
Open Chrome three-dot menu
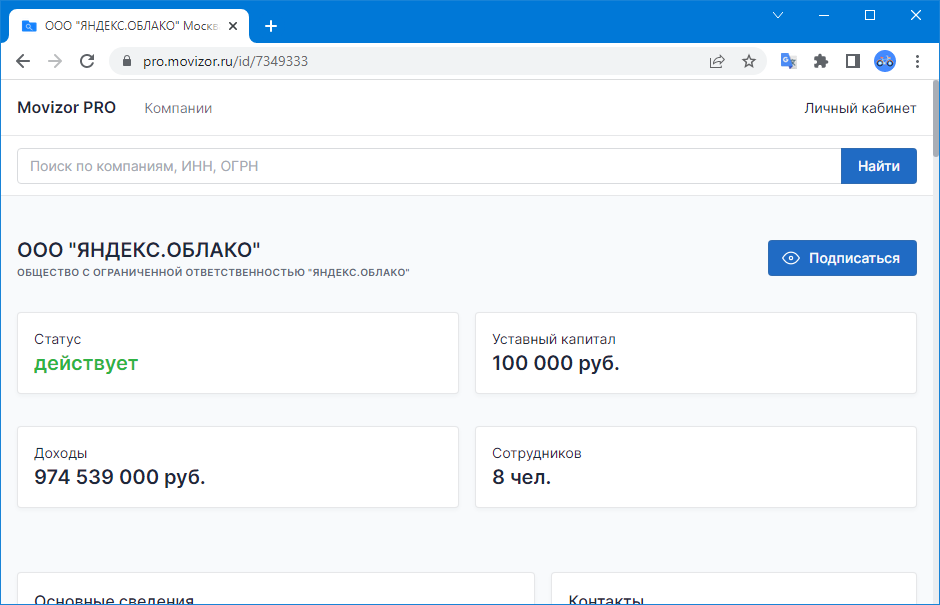917,61
